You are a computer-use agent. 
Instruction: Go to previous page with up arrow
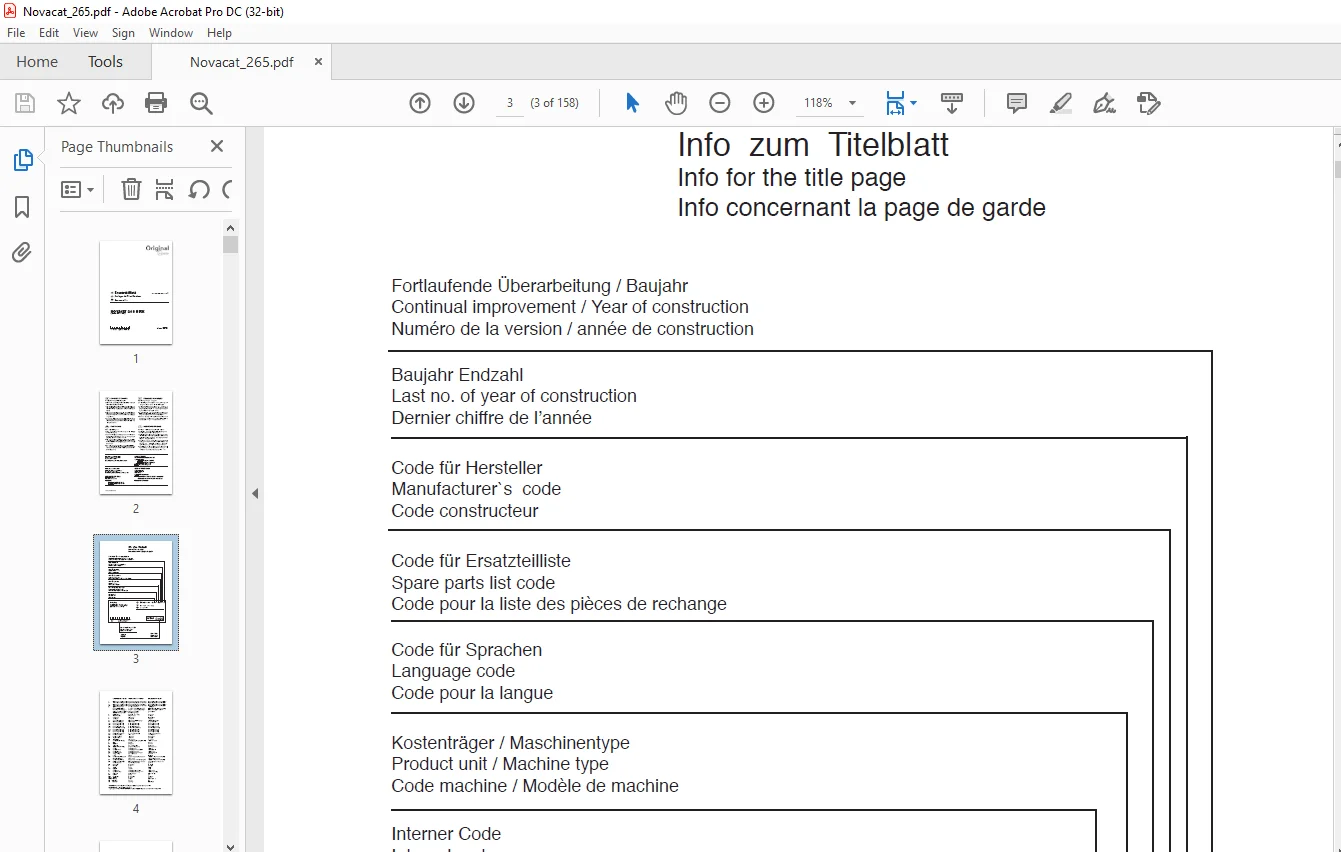click(420, 103)
